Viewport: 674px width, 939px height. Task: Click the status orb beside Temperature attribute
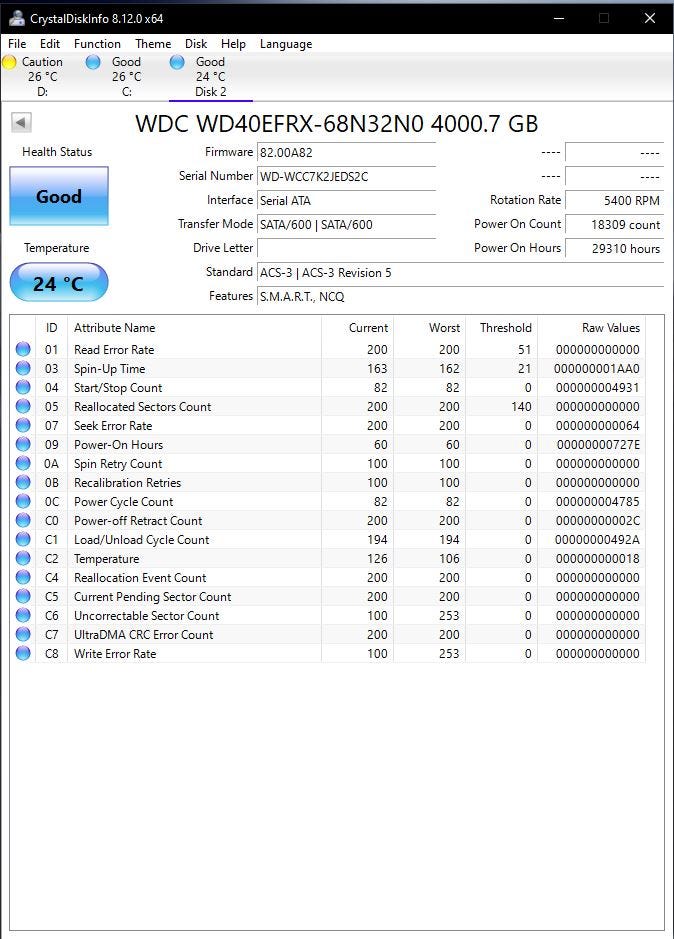point(23,559)
